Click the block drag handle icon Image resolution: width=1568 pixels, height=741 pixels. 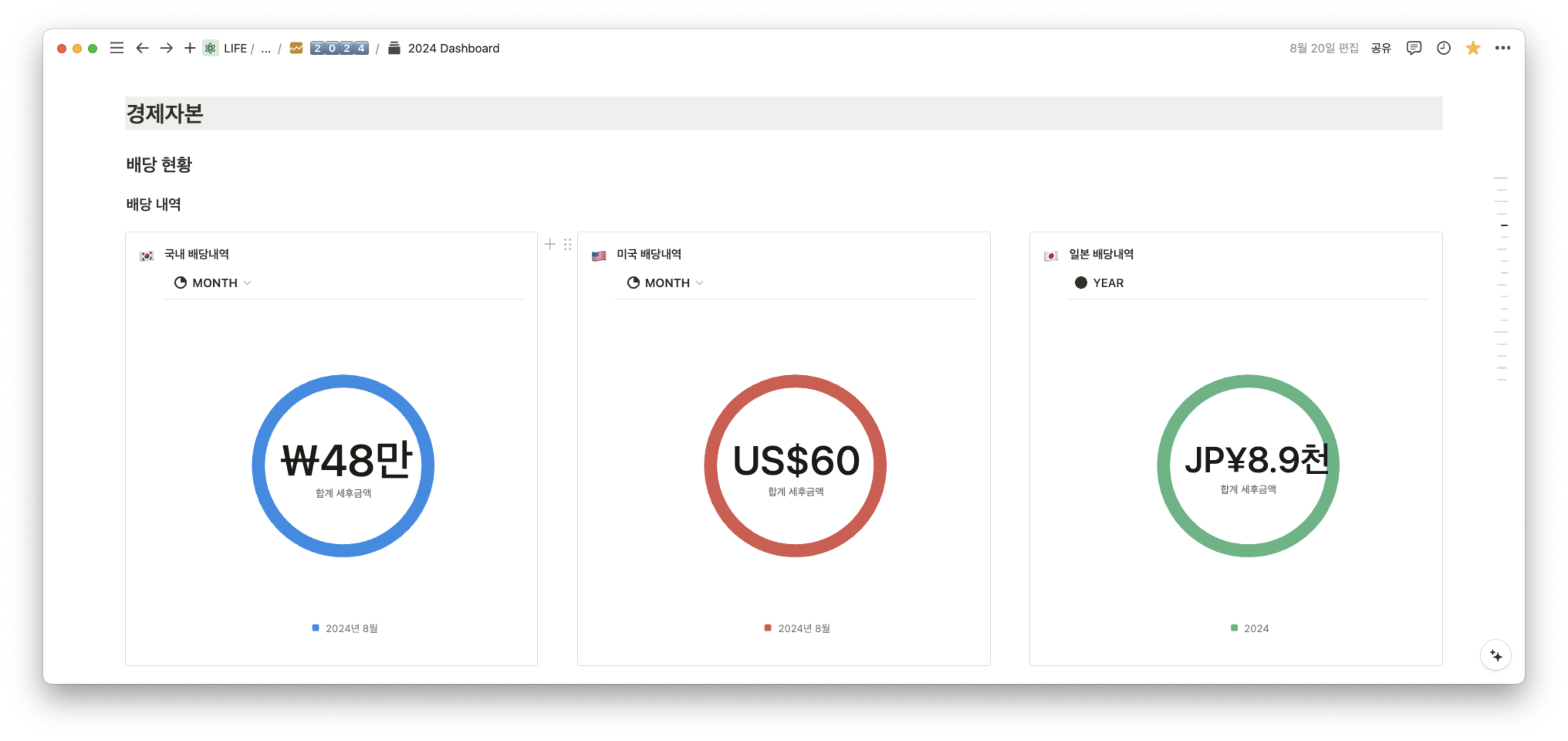pos(567,245)
